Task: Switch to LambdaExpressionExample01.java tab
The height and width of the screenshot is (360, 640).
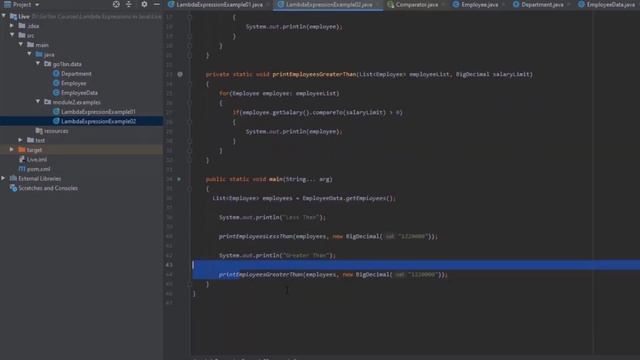Action: 219,4
